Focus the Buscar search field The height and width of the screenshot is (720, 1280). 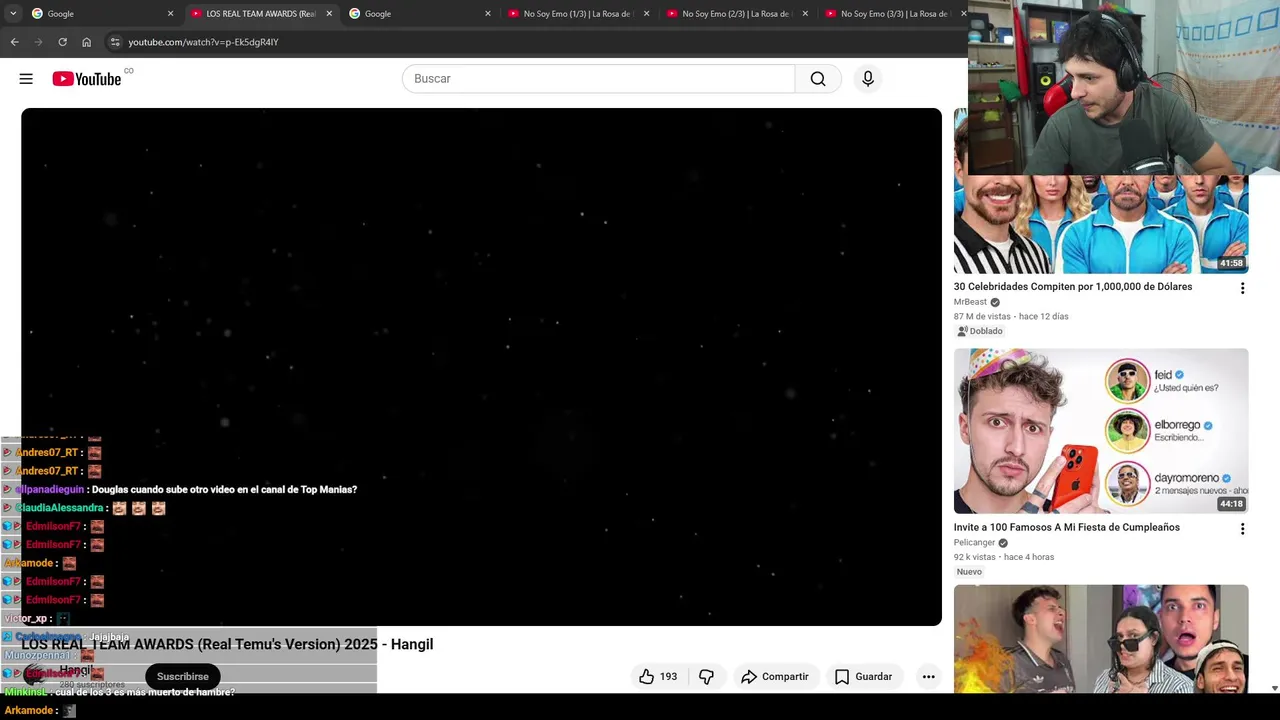click(598, 79)
